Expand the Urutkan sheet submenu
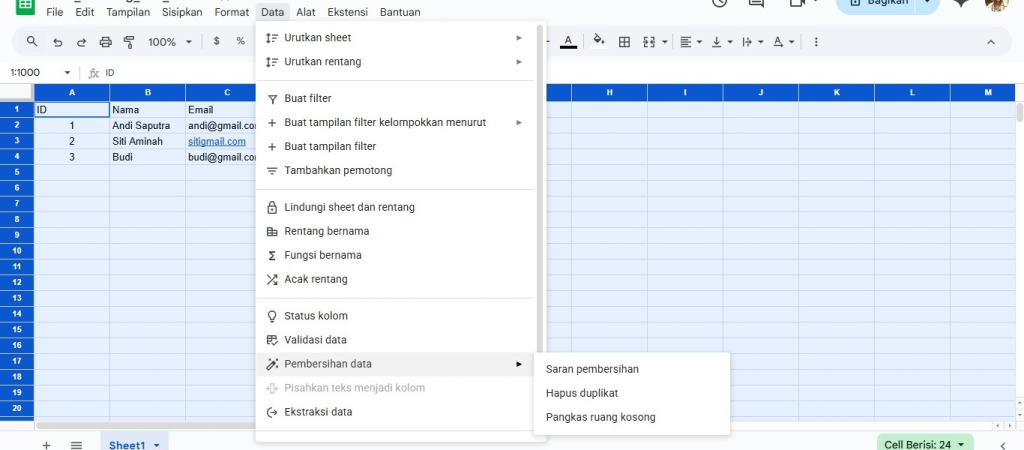 coord(396,38)
